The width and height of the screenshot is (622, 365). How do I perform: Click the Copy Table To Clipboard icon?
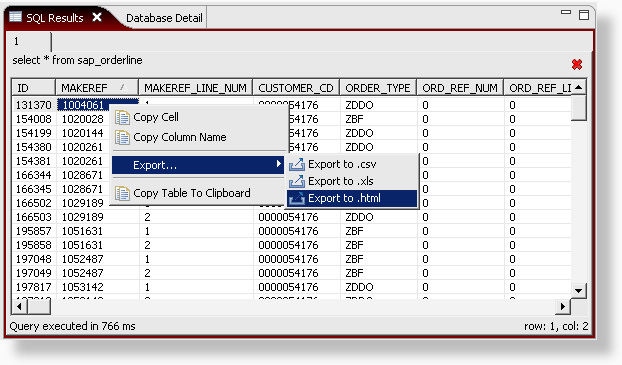(x=122, y=194)
